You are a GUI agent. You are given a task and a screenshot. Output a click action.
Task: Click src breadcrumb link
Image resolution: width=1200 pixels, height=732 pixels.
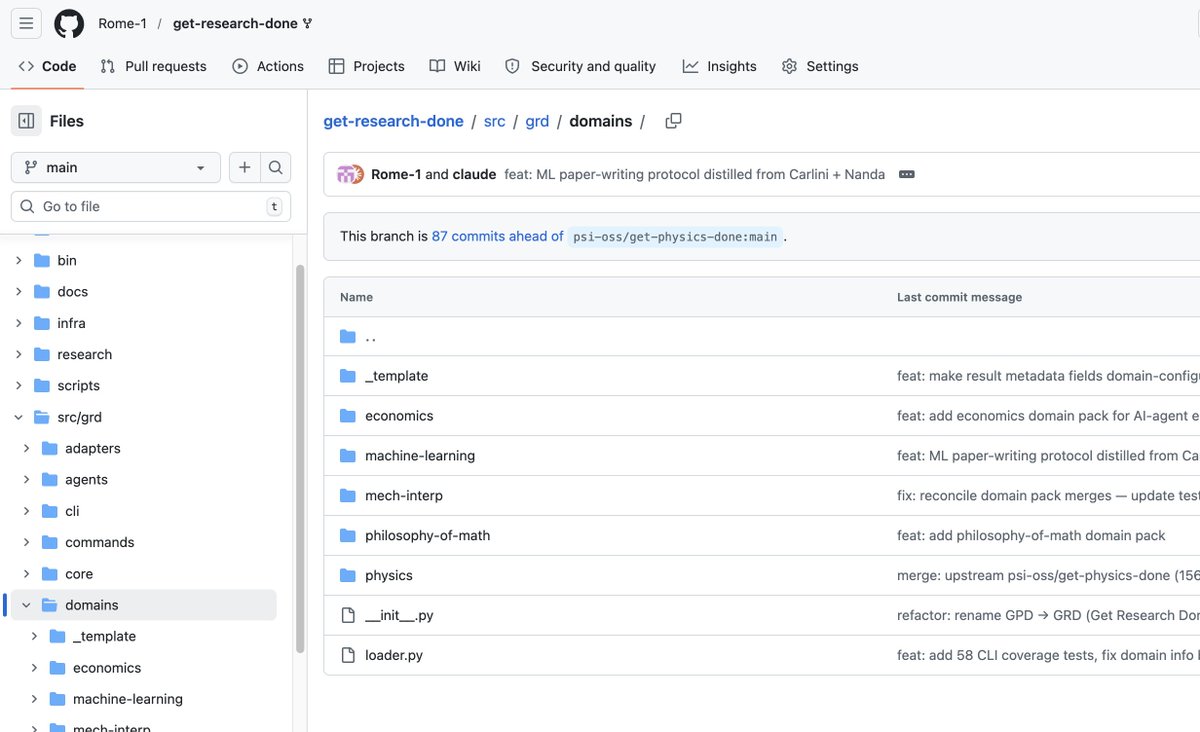[x=494, y=121]
